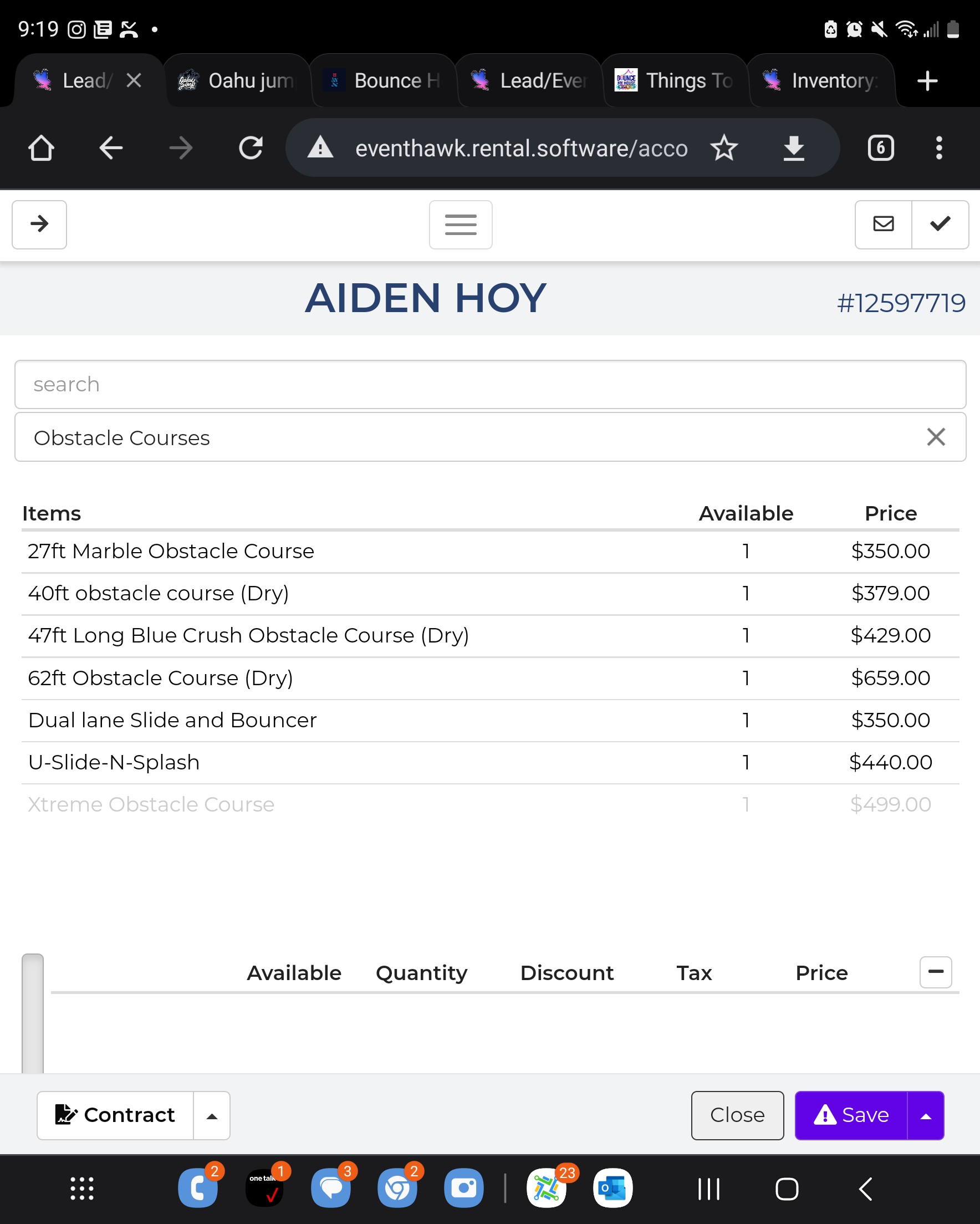980x1224 pixels.
Task: Bookmark page with the star icon
Action: (724, 148)
